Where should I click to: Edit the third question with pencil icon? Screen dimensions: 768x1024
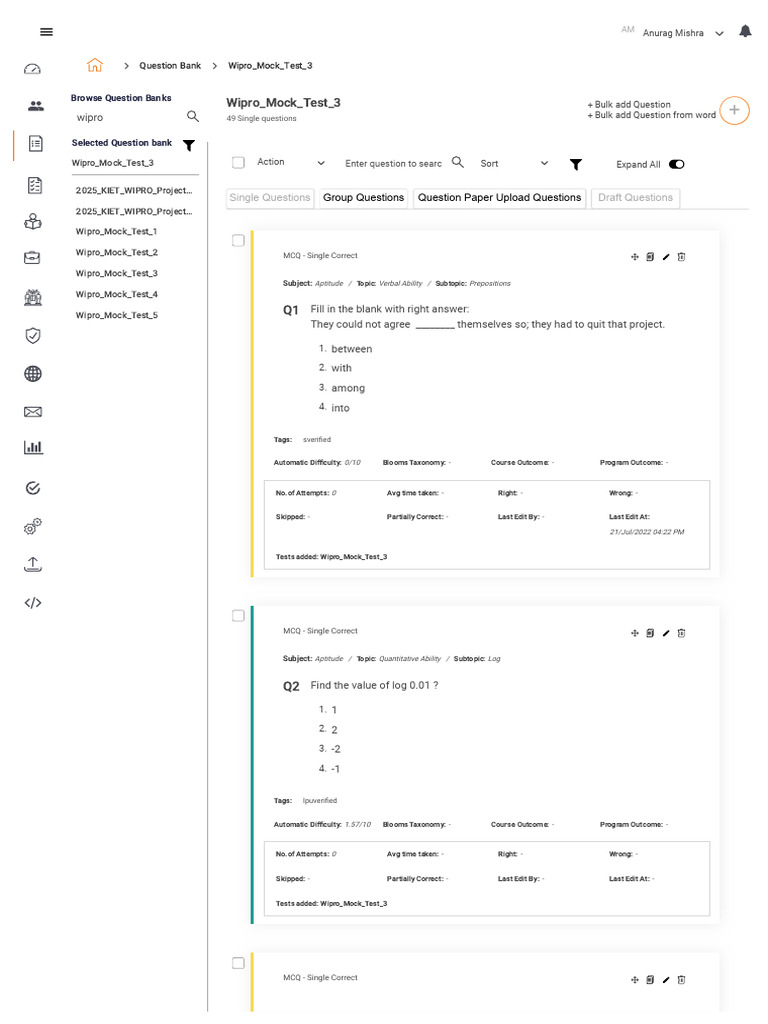[x=666, y=980]
